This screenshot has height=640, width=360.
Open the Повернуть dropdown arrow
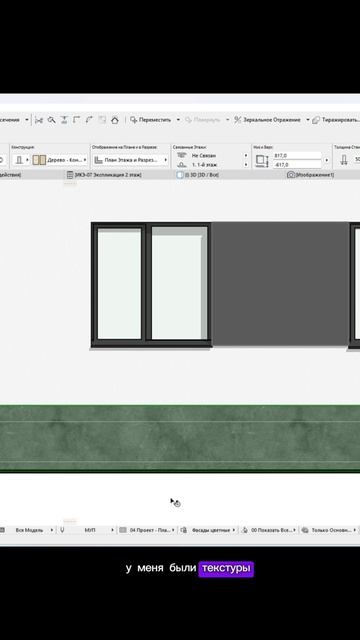pyautogui.click(x=227, y=120)
